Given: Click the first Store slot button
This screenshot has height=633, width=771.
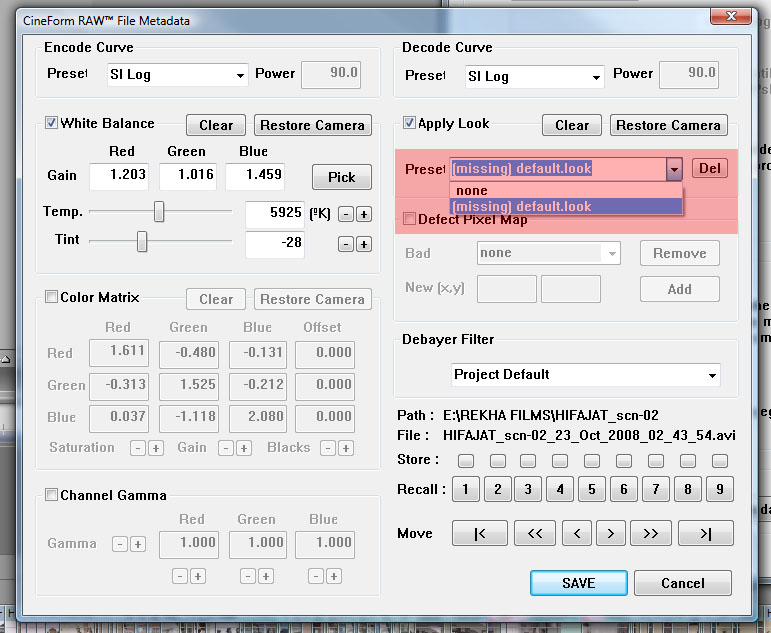Looking at the screenshot, I should 466,461.
